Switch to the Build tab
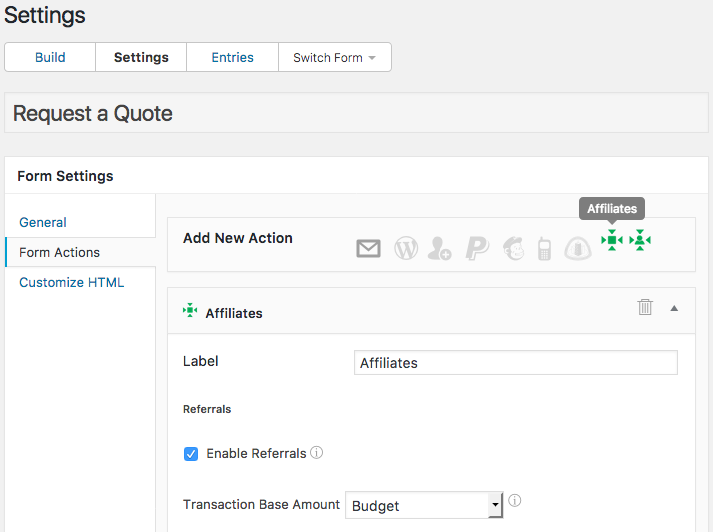The width and height of the screenshot is (713, 532). [x=50, y=57]
